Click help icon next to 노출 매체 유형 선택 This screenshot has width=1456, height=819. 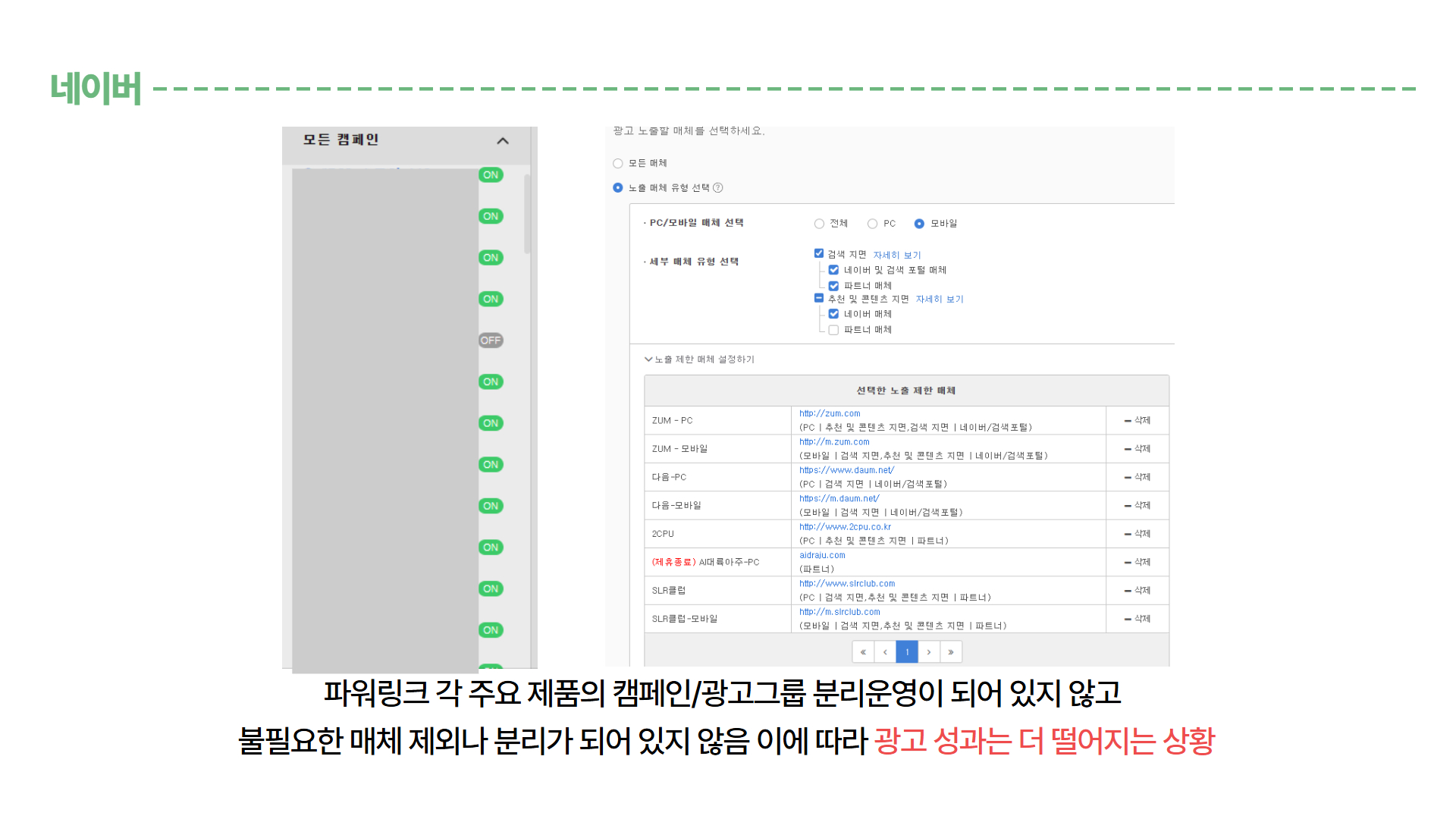[717, 188]
